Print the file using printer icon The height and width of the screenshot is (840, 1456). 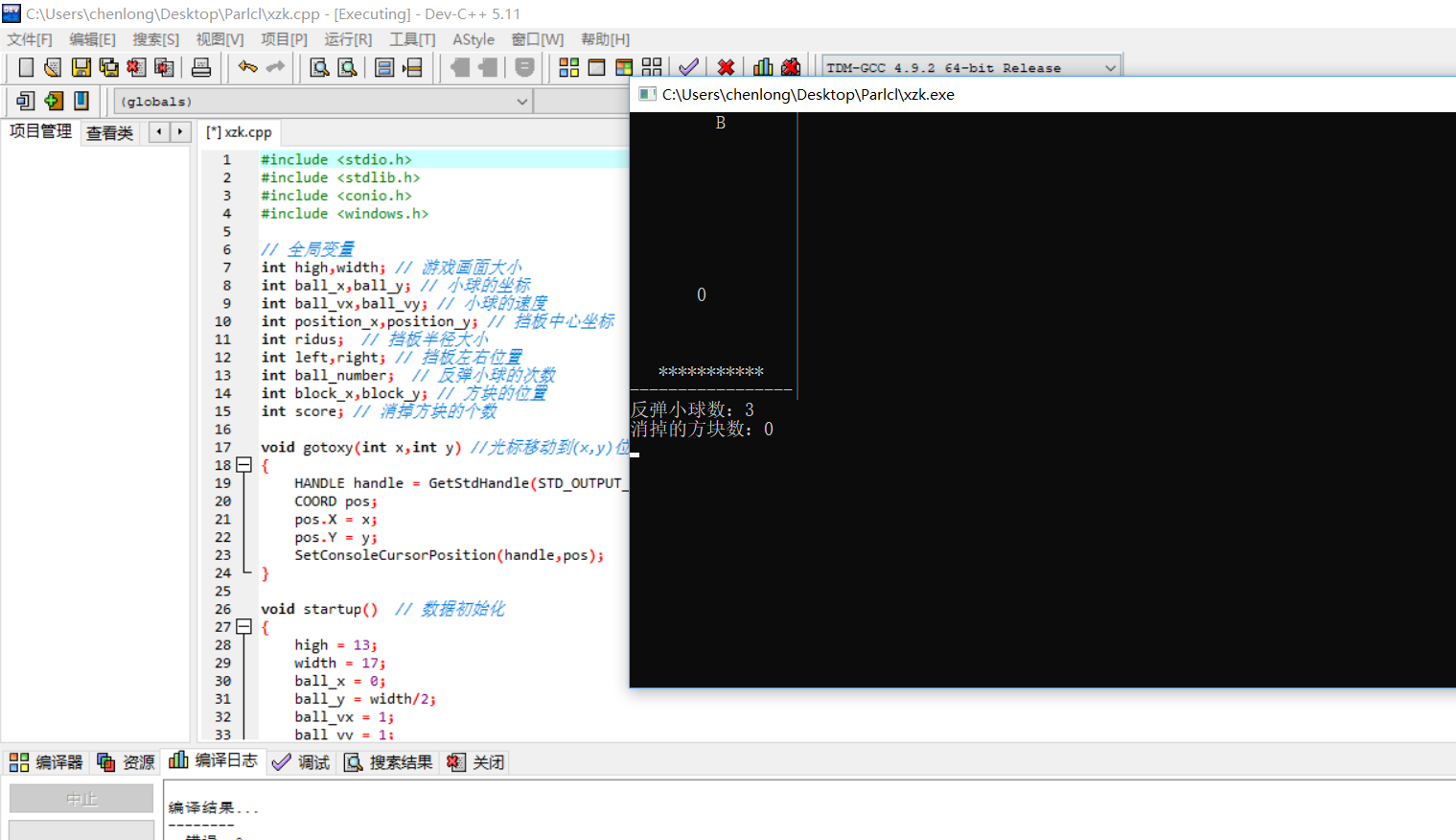click(201, 67)
